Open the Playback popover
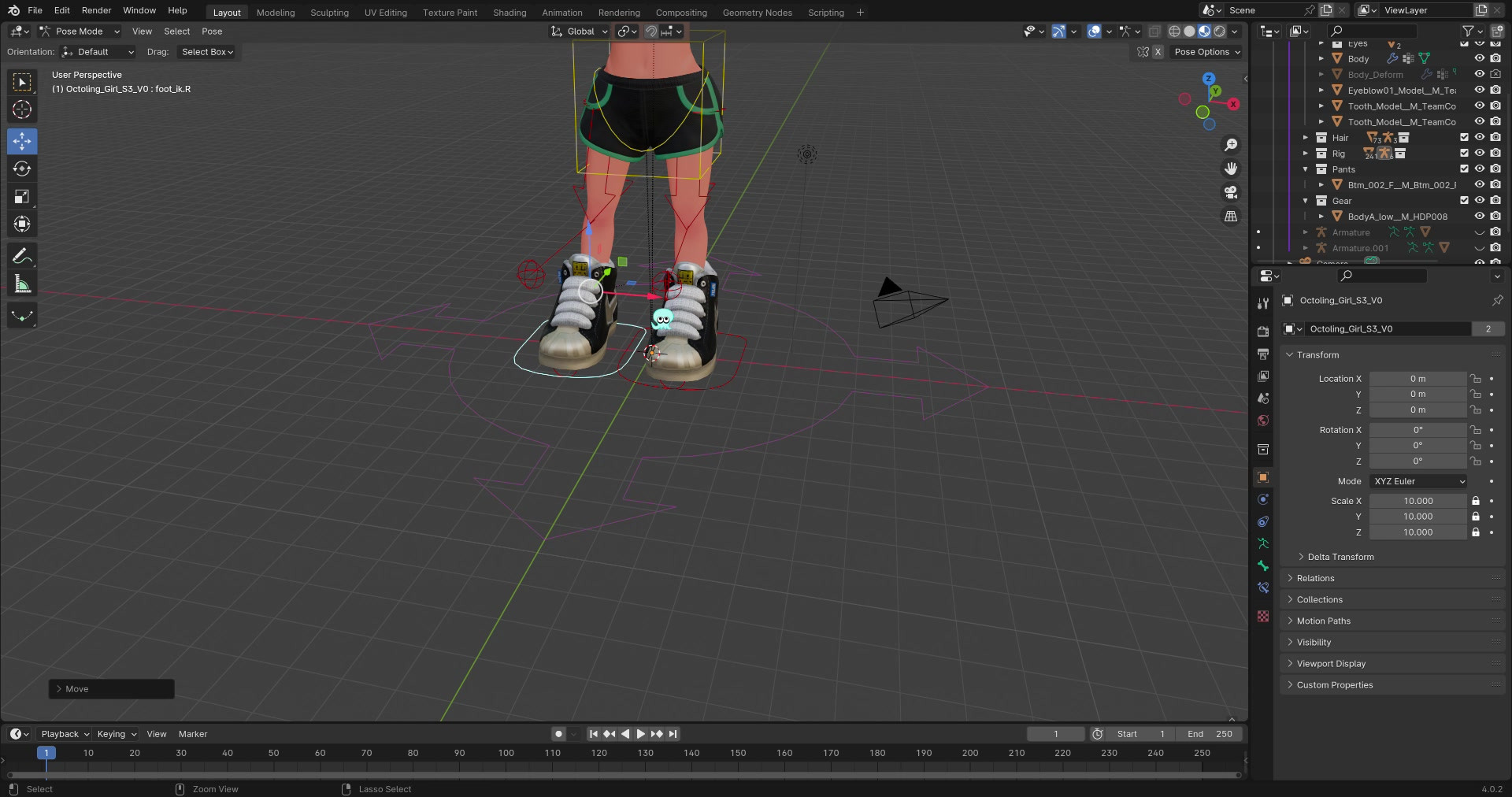The width and height of the screenshot is (1512, 797). (65, 734)
